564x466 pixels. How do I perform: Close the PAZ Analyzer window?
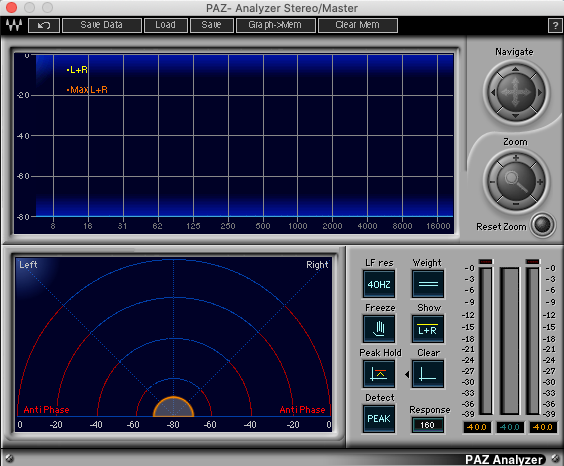coord(12,7)
